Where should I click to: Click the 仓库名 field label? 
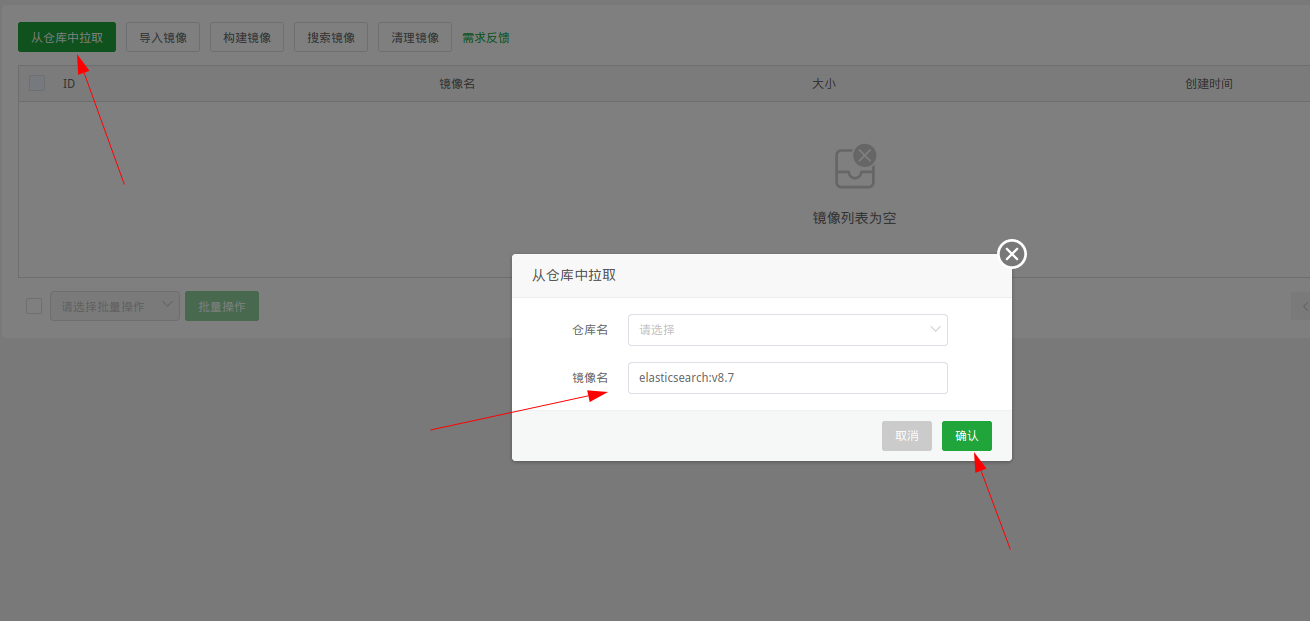point(590,329)
